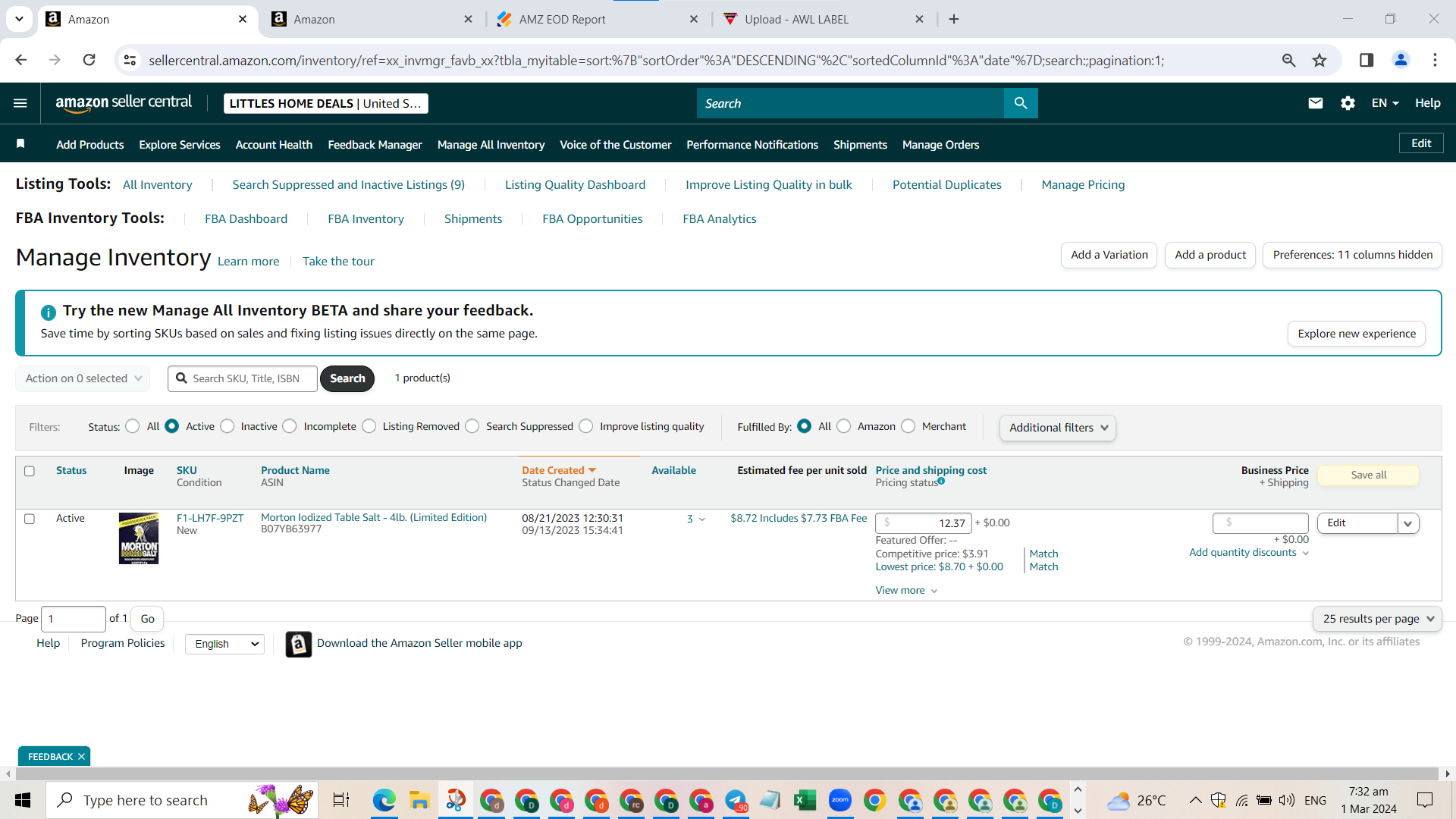
Task: Go back using browser back arrow
Action: click(21, 60)
